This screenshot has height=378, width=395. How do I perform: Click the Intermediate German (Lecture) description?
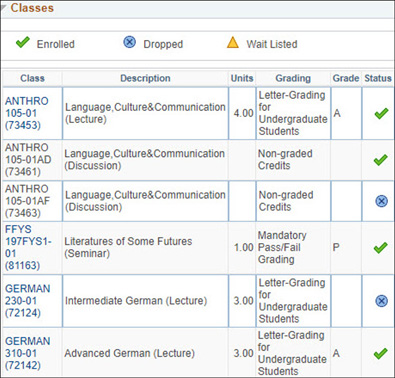136,301
